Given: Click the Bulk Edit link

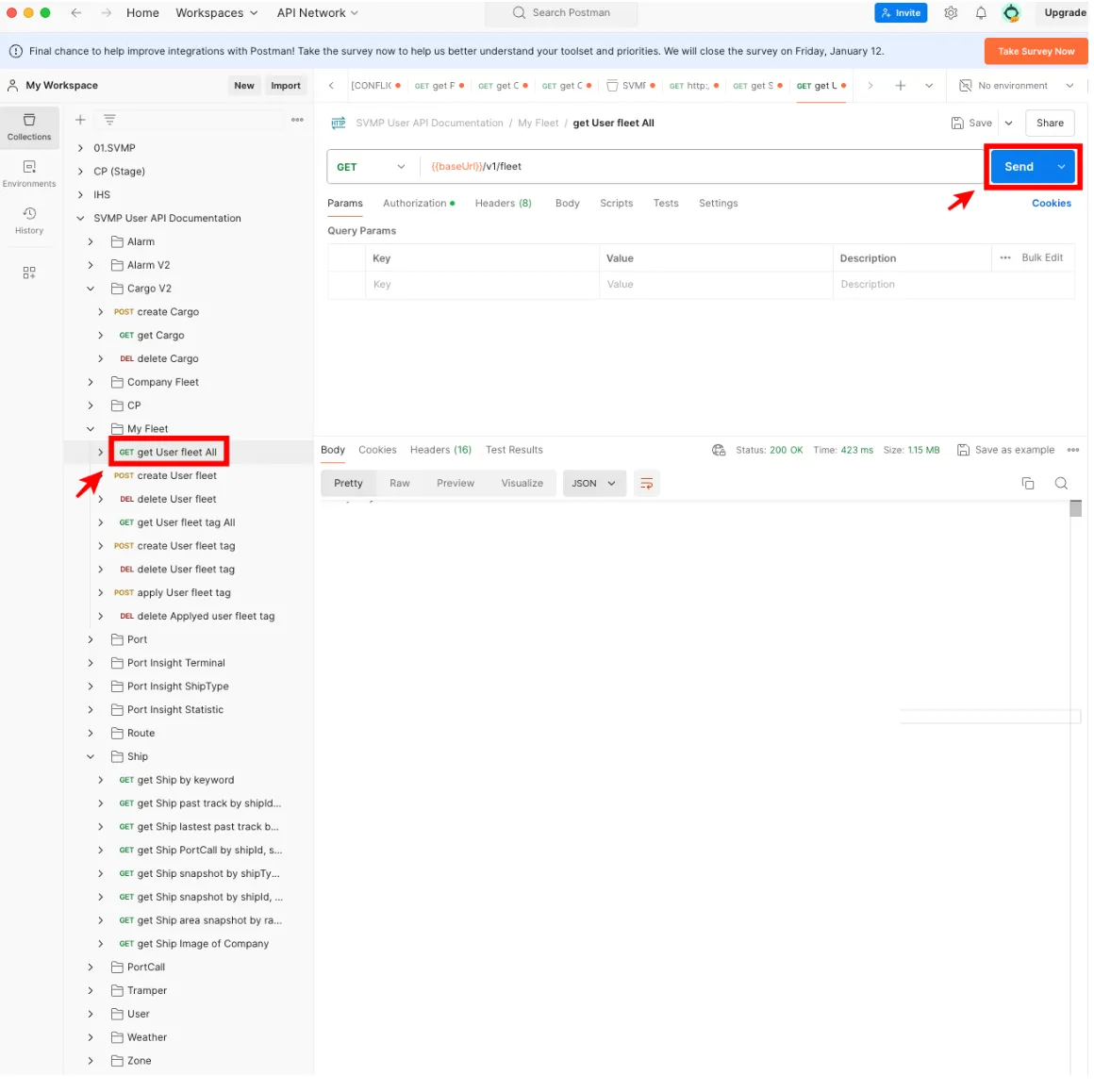Looking at the screenshot, I should (x=1044, y=258).
